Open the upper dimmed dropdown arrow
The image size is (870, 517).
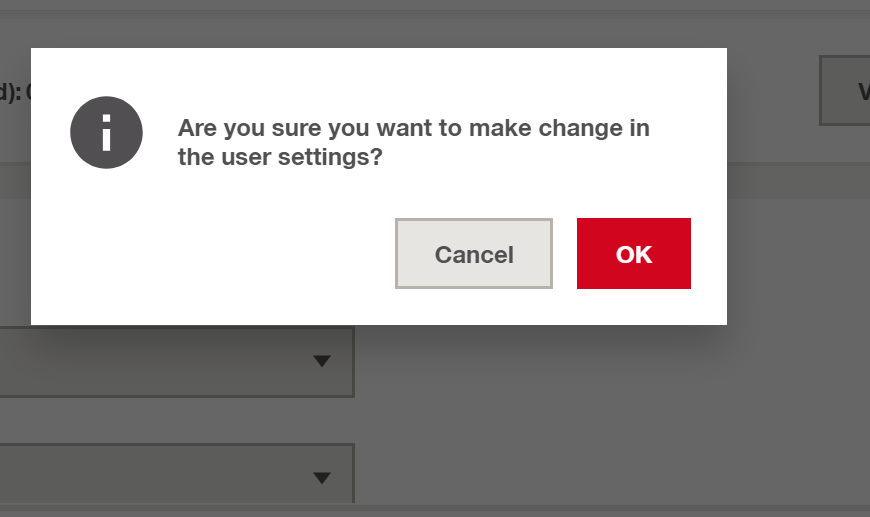(322, 361)
